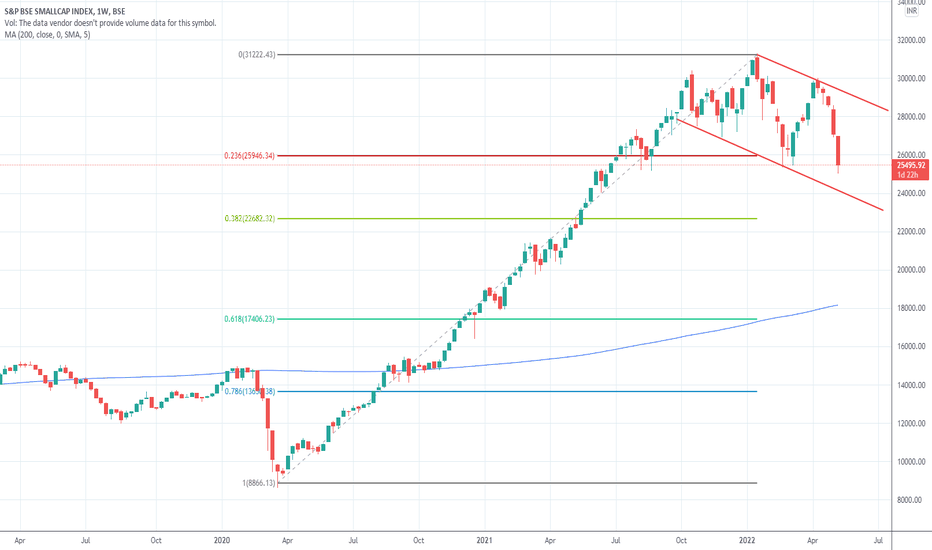The height and width of the screenshot is (550, 932).
Task: Click the gray 0 level line at the top
Action: 517,55
